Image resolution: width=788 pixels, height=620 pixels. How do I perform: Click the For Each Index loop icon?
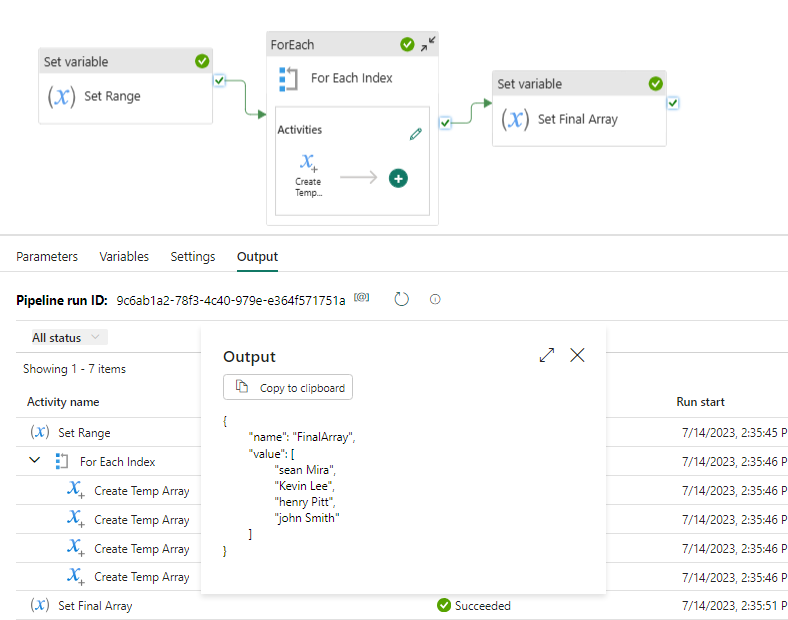(288, 79)
